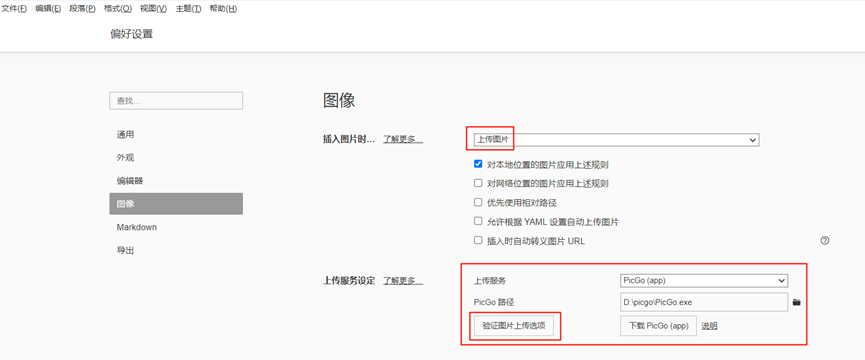Click the 查找 search field

[176, 101]
